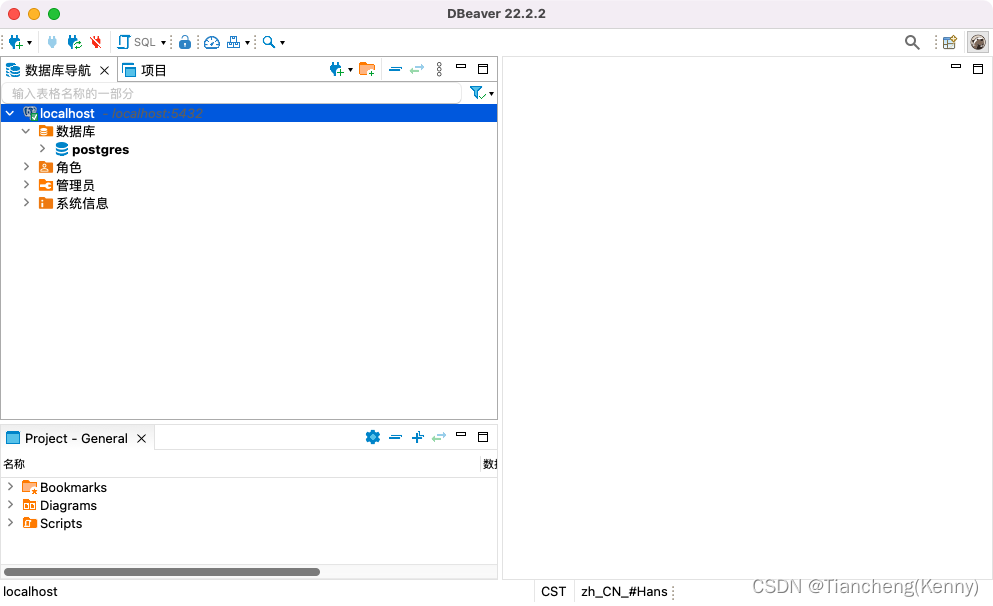
Task: Close the Project - General tab
Action: click(x=141, y=438)
